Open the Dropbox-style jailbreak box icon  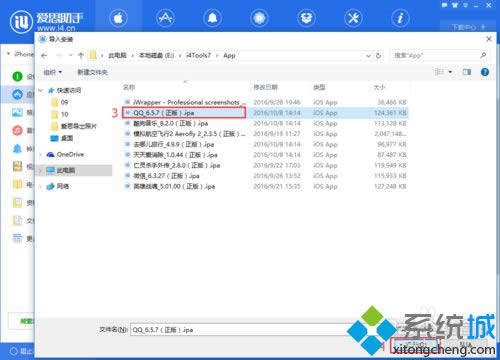306,18
